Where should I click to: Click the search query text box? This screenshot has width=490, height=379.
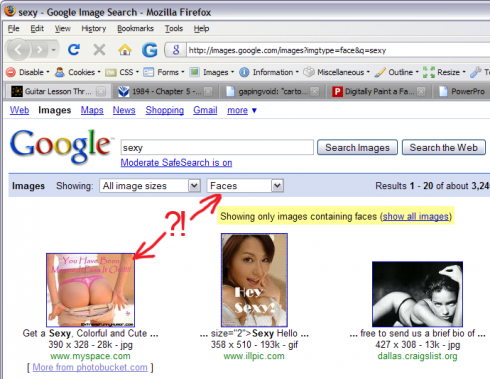coord(217,147)
